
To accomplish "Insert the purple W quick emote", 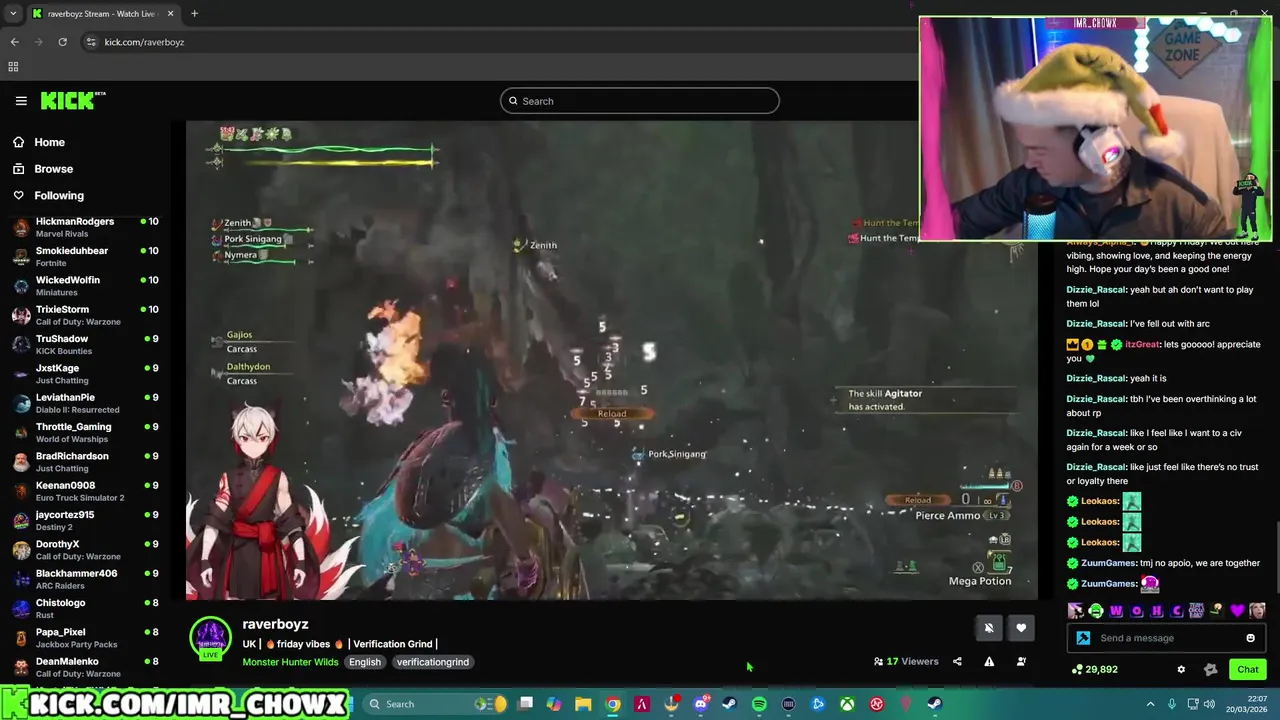I will click(x=1116, y=610).
